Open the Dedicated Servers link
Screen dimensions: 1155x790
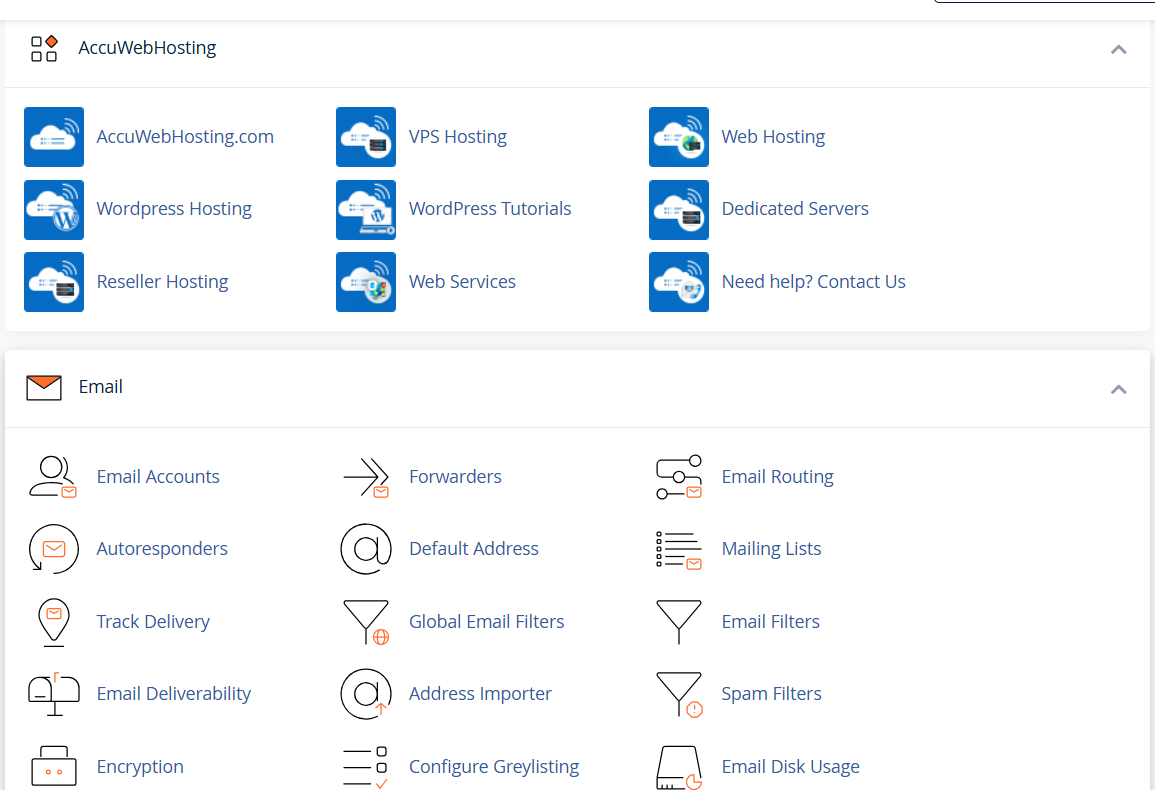[795, 209]
